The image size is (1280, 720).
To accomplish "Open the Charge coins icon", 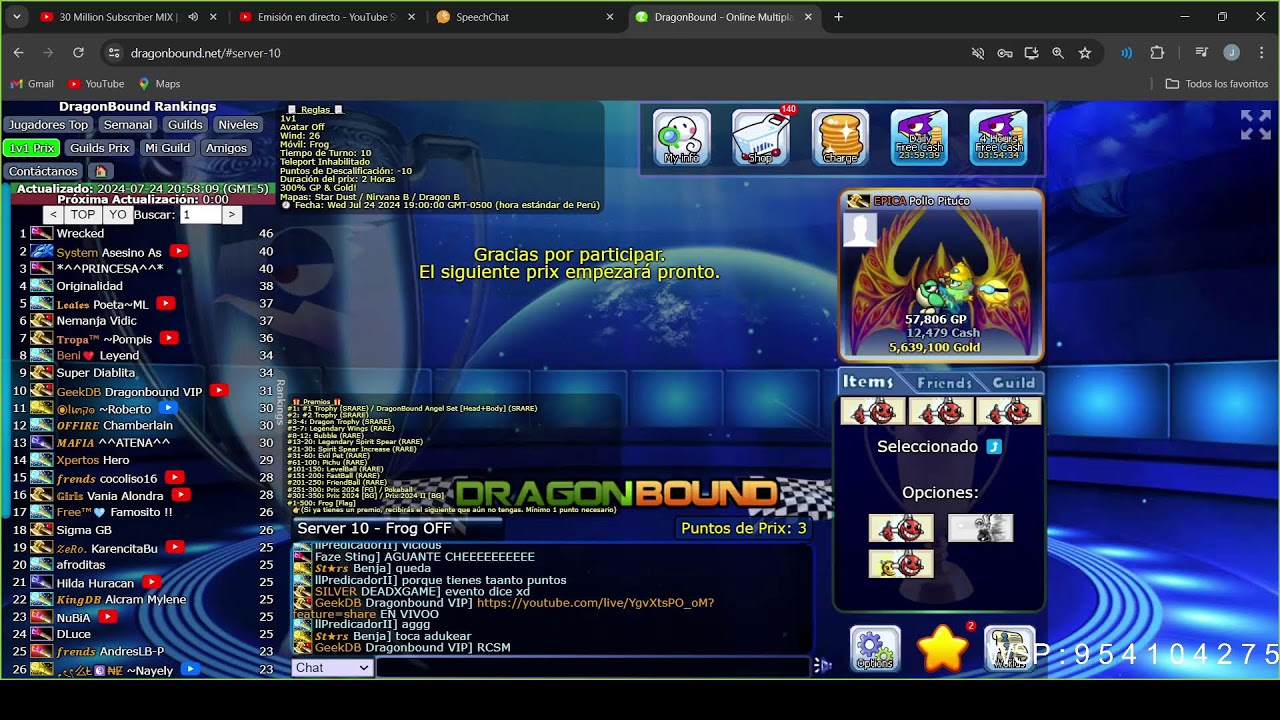I will 840,138.
